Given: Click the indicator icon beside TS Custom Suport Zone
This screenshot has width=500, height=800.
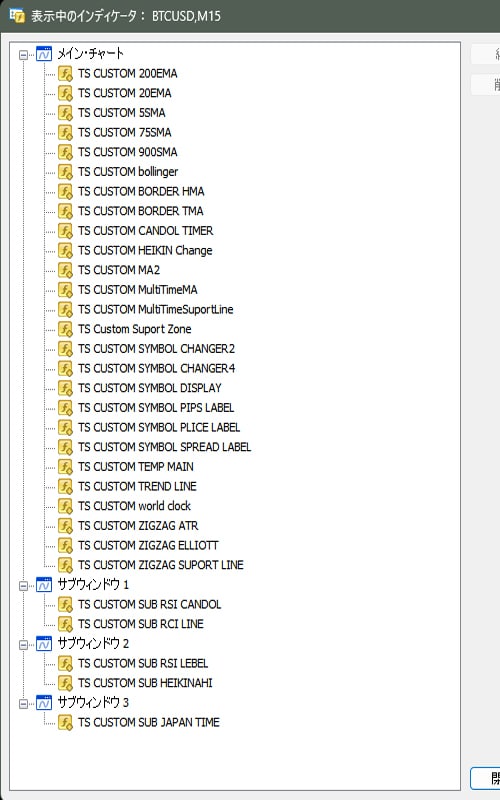Looking at the screenshot, I should click(x=65, y=329).
